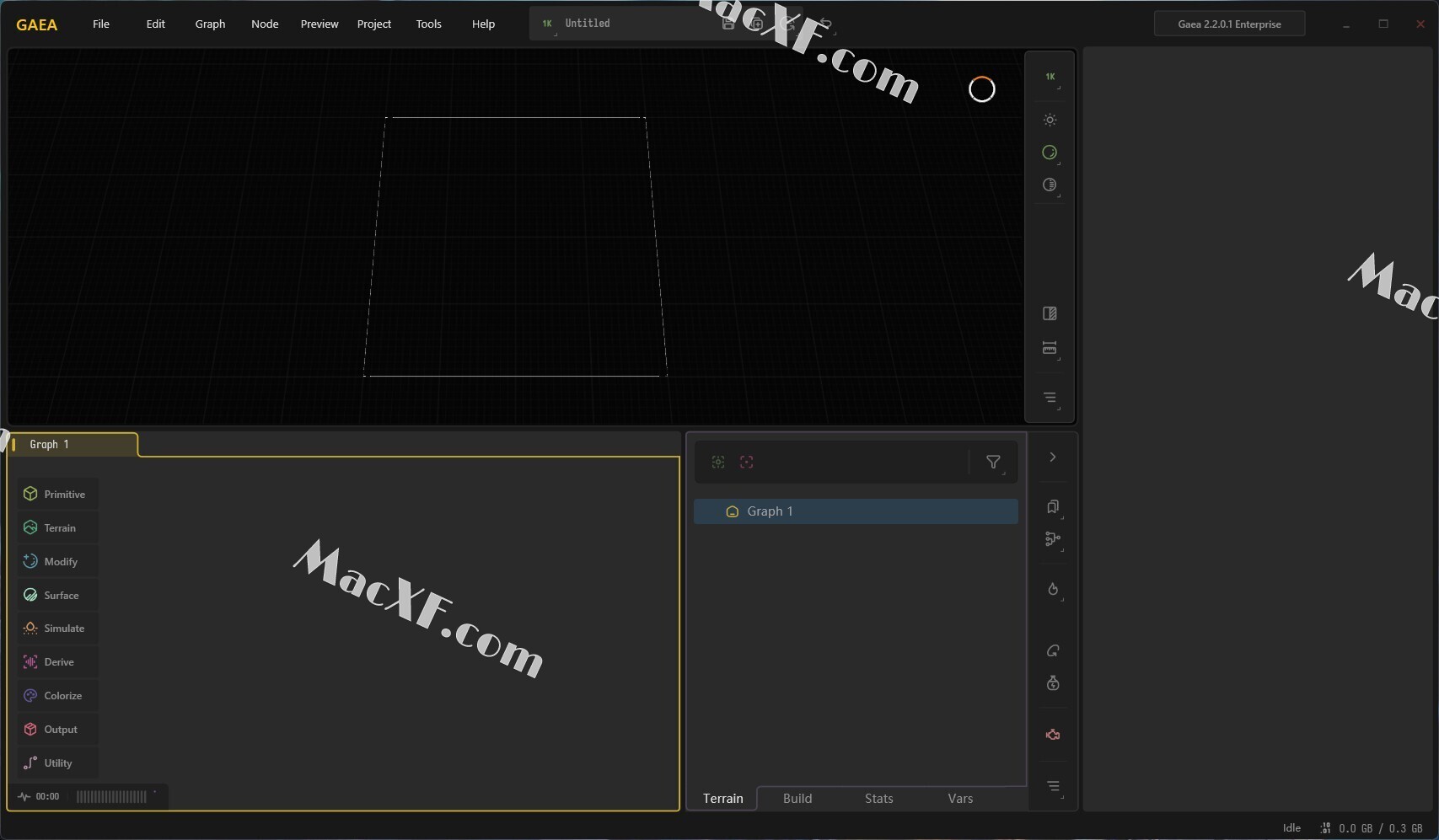
Task: Open the Utility node category
Action: click(x=57, y=763)
